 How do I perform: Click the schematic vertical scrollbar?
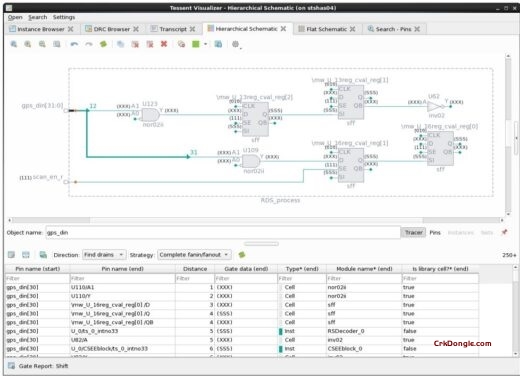[x=508, y=135]
